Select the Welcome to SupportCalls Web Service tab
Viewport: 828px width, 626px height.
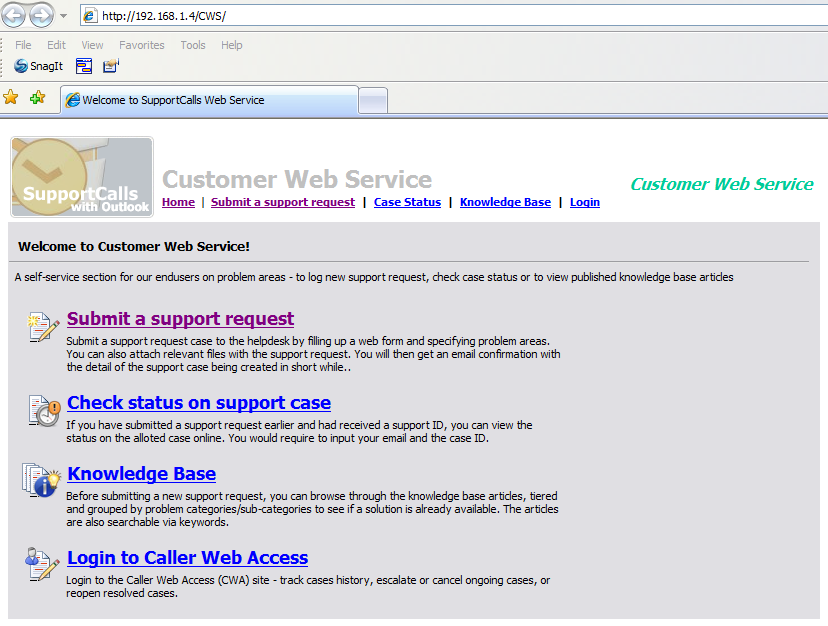point(209,100)
